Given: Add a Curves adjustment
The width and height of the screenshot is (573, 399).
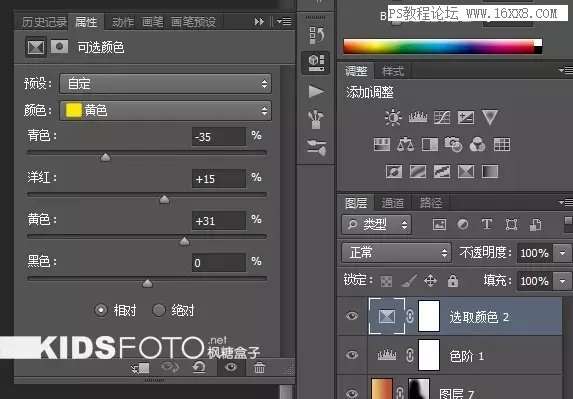Looking at the screenshot, I should pos(442,118).
